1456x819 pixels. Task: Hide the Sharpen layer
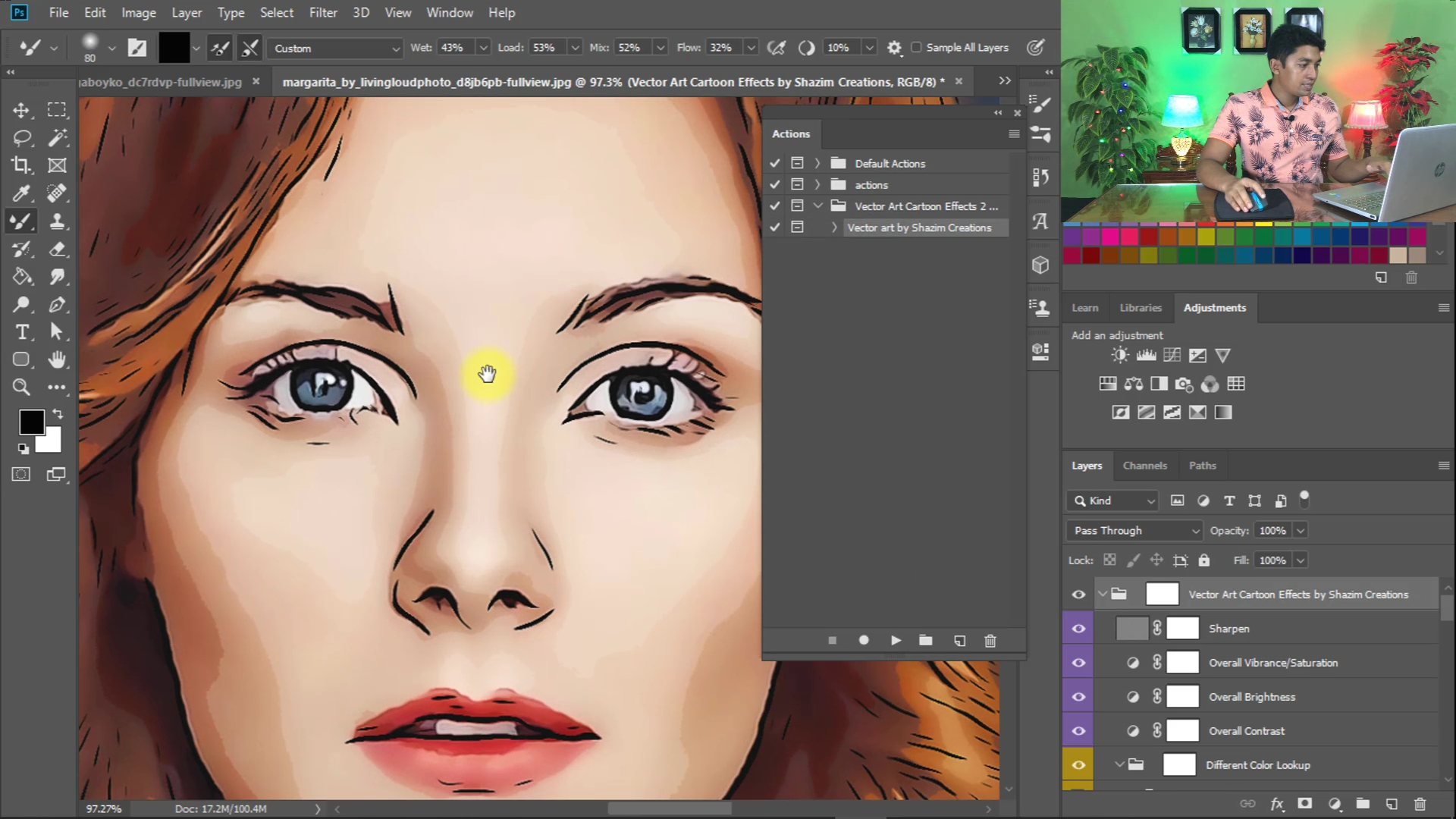(x=1078, y=629)
